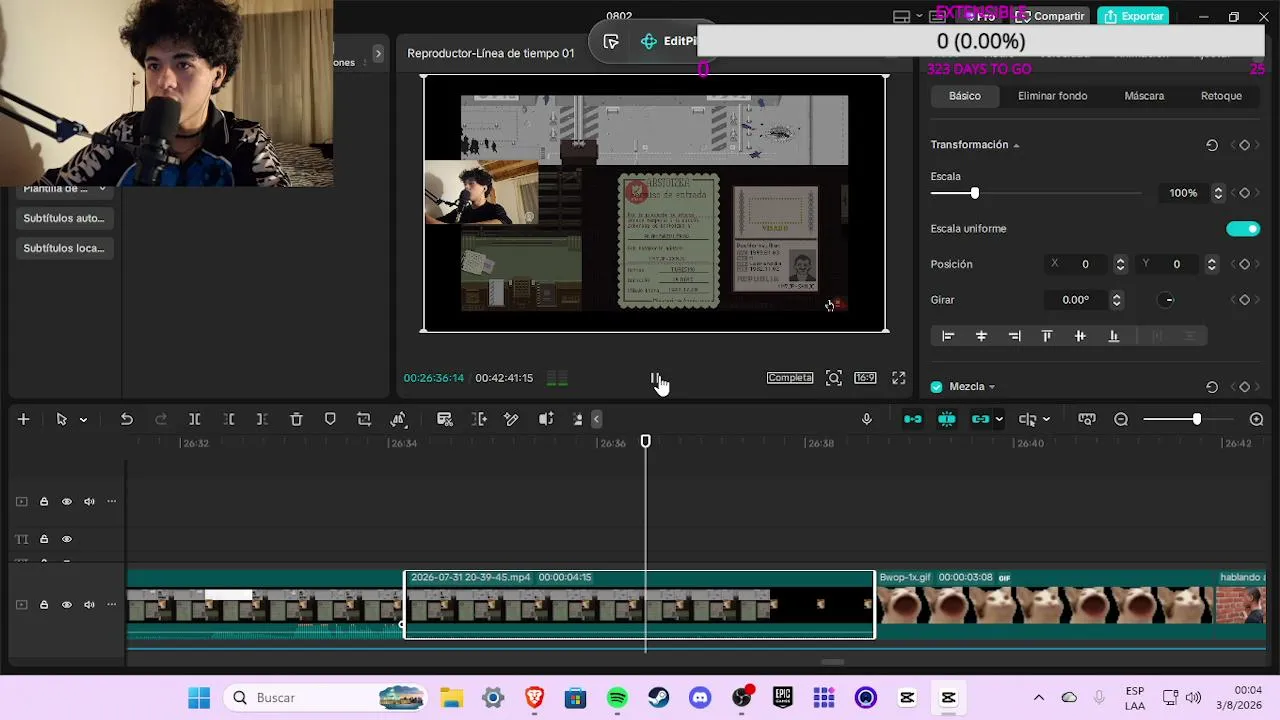The height and width of the screenshot is (720, 1280).
Task: Hide the top video track with eye icon
Action: [67, 502]
